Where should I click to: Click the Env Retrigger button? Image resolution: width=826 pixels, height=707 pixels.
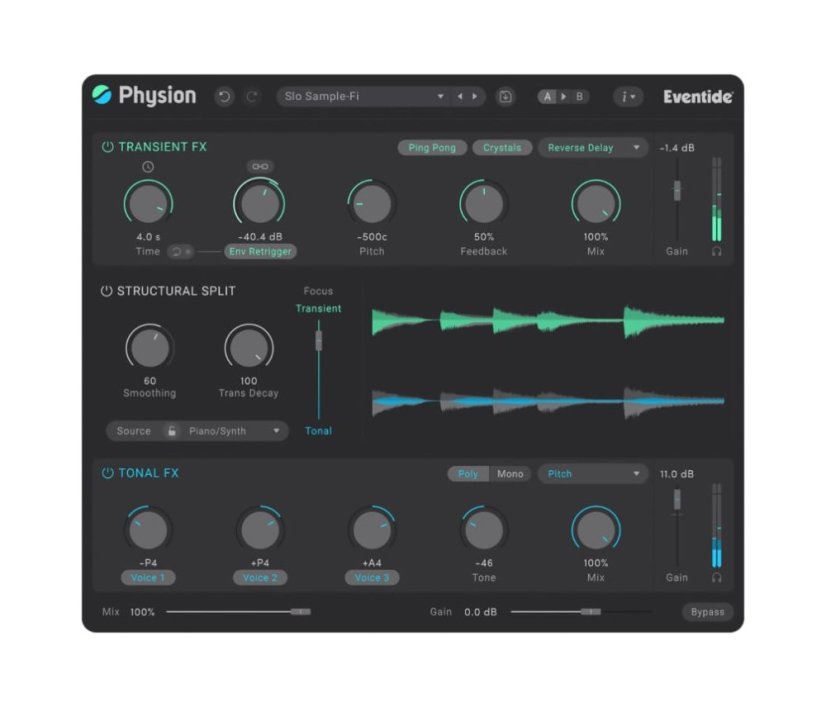(x=260, y=251)
